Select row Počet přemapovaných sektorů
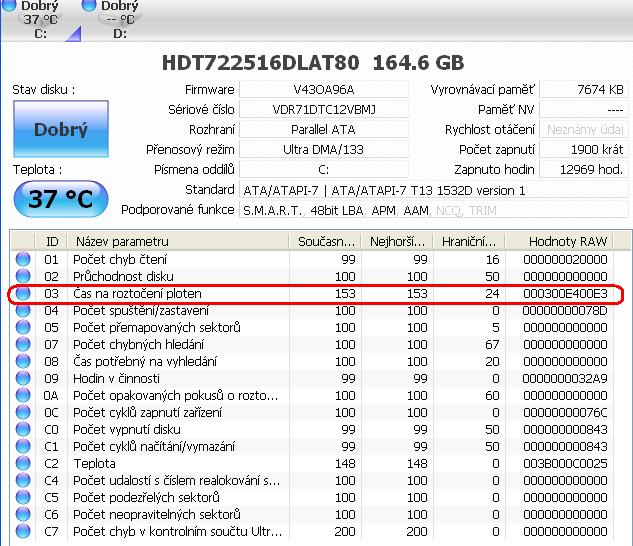Viewport: 633px width, 546px height. [312, 327]
